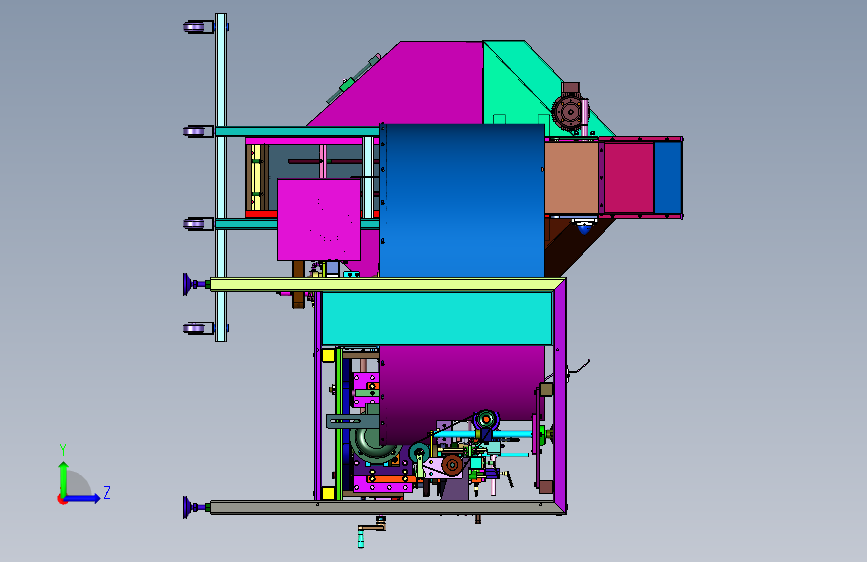This screenshot has width=867, height=562.
Task: Select the crimson panel of the outlet duct
Action: (x=629, y=178)
